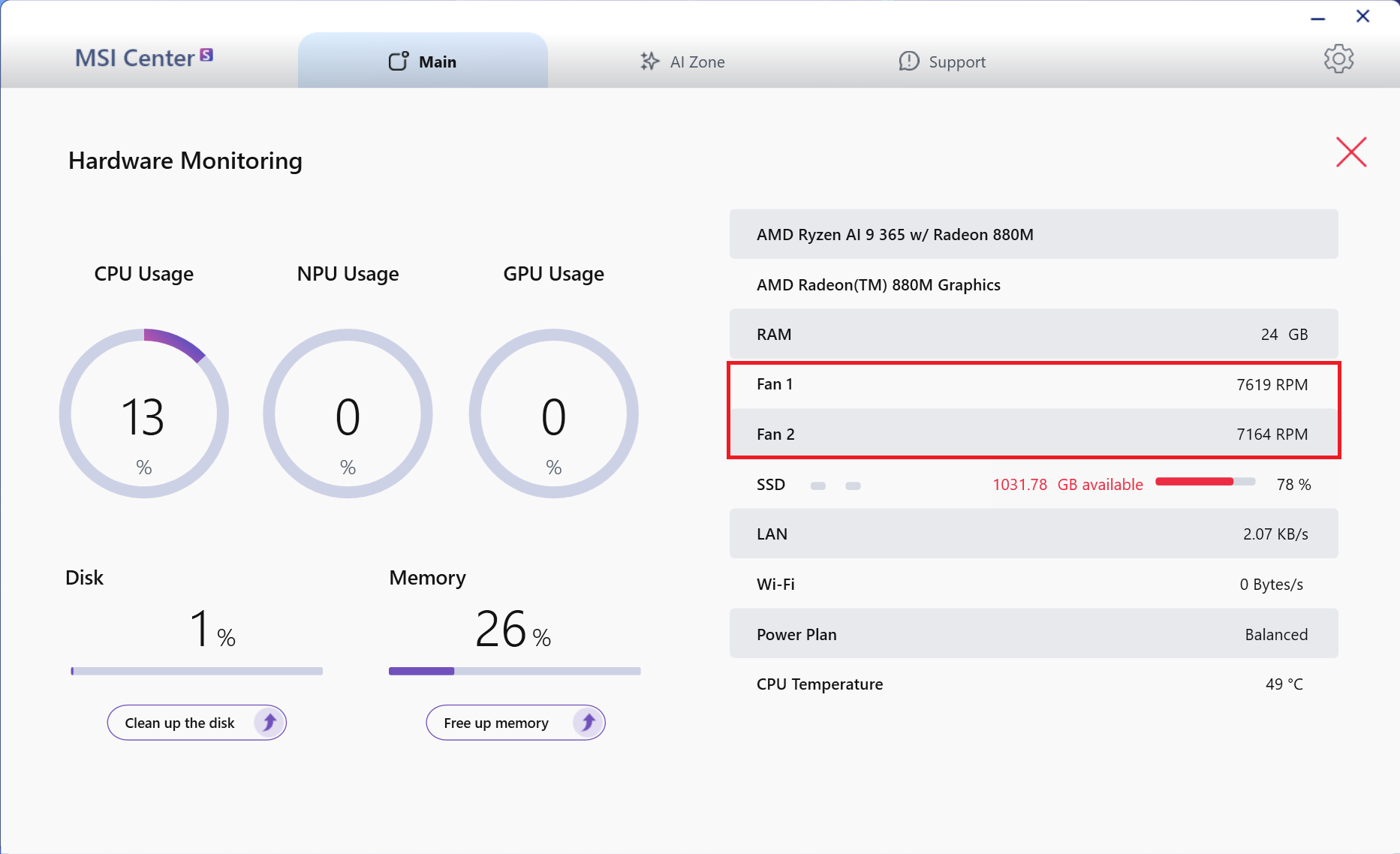Image resolution: width=1400 pixels, height=854 pixels.
Task: Click rocket icon on Clean up disk
Action: click(x=269, y=723)
